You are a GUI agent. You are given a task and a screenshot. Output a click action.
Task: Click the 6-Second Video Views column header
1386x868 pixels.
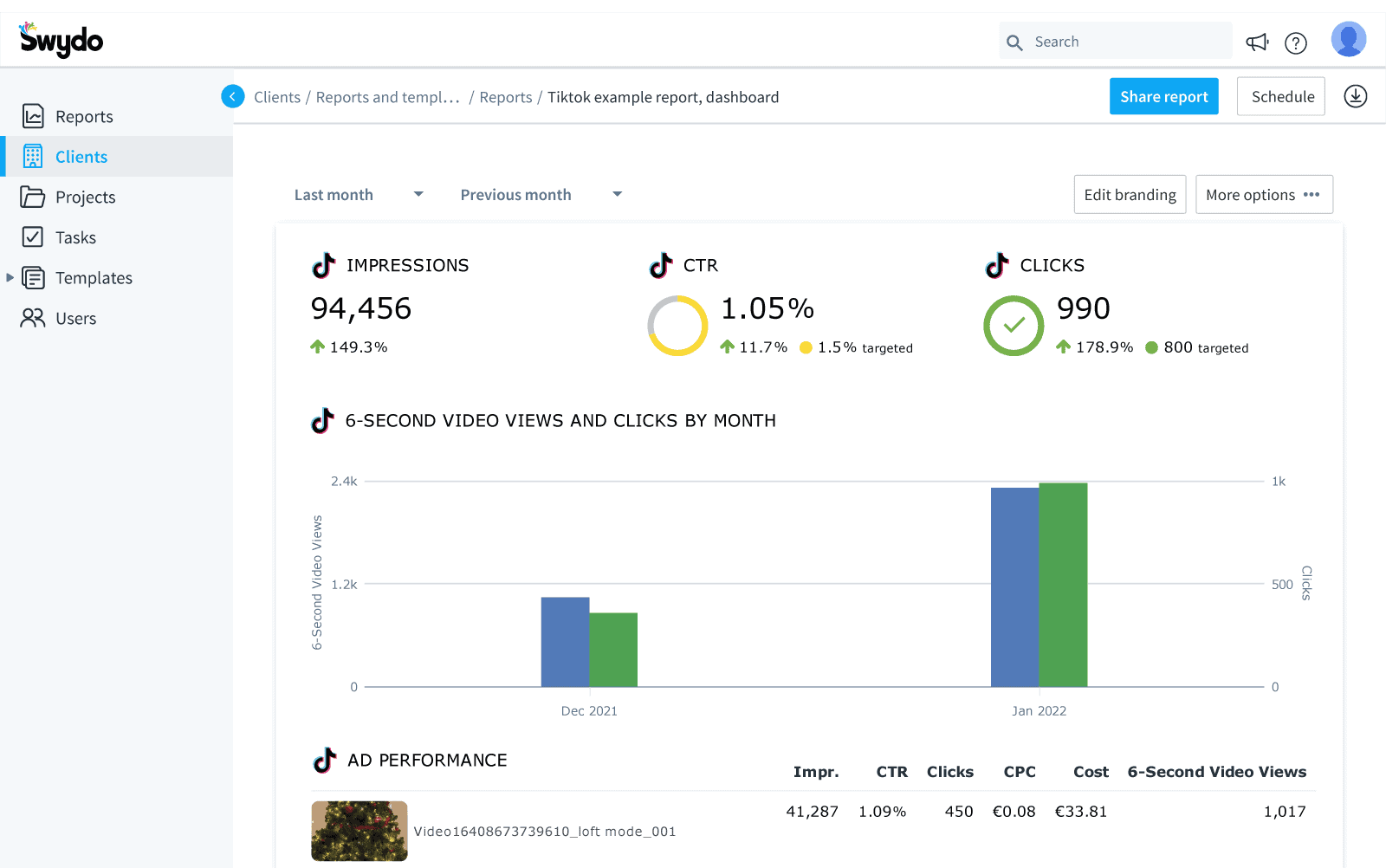pos(1217,772)
